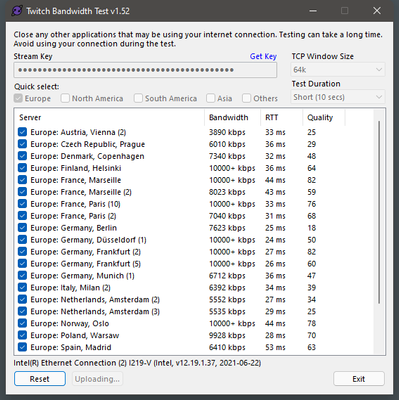Toggle Netherlands, Amsterdam (3) checkbox
399x400 pixels.
pos(22,311)
